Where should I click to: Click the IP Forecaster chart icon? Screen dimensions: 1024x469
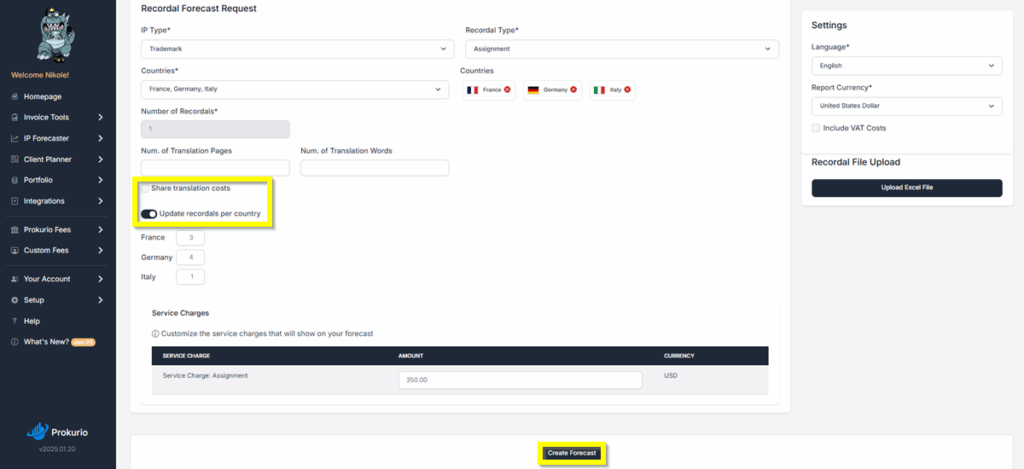pos(14,138)
